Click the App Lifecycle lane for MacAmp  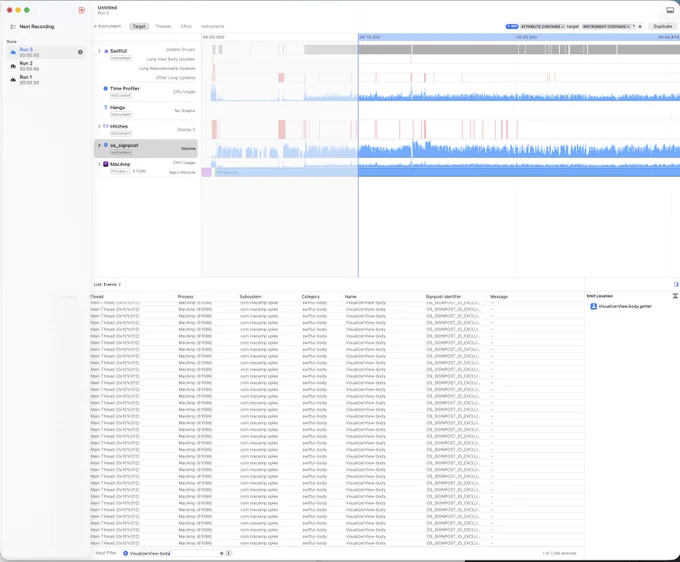coord(441,172)
